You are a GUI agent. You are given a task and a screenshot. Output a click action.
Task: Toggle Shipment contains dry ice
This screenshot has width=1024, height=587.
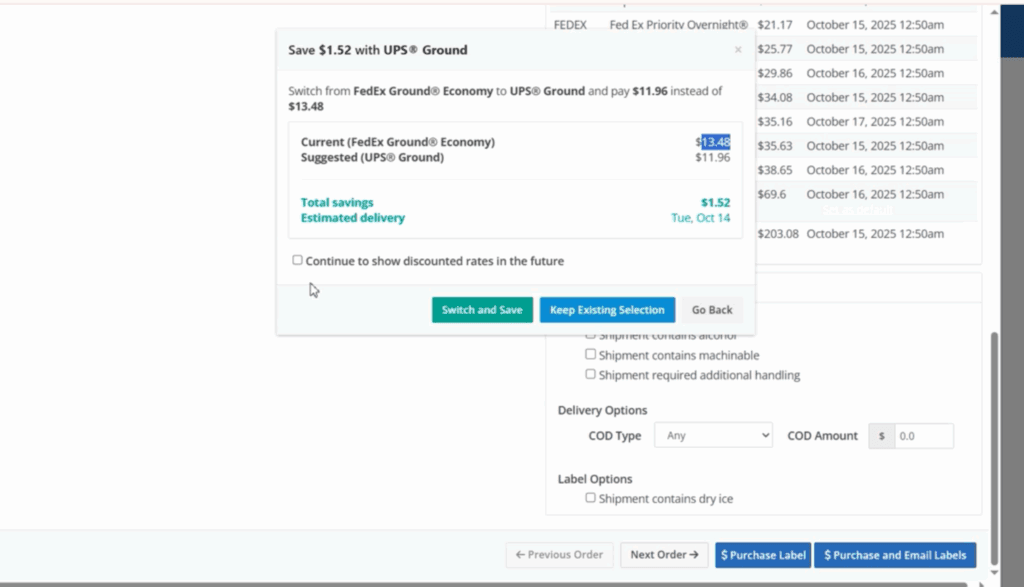pyautogui.click(x=591, y=498)
